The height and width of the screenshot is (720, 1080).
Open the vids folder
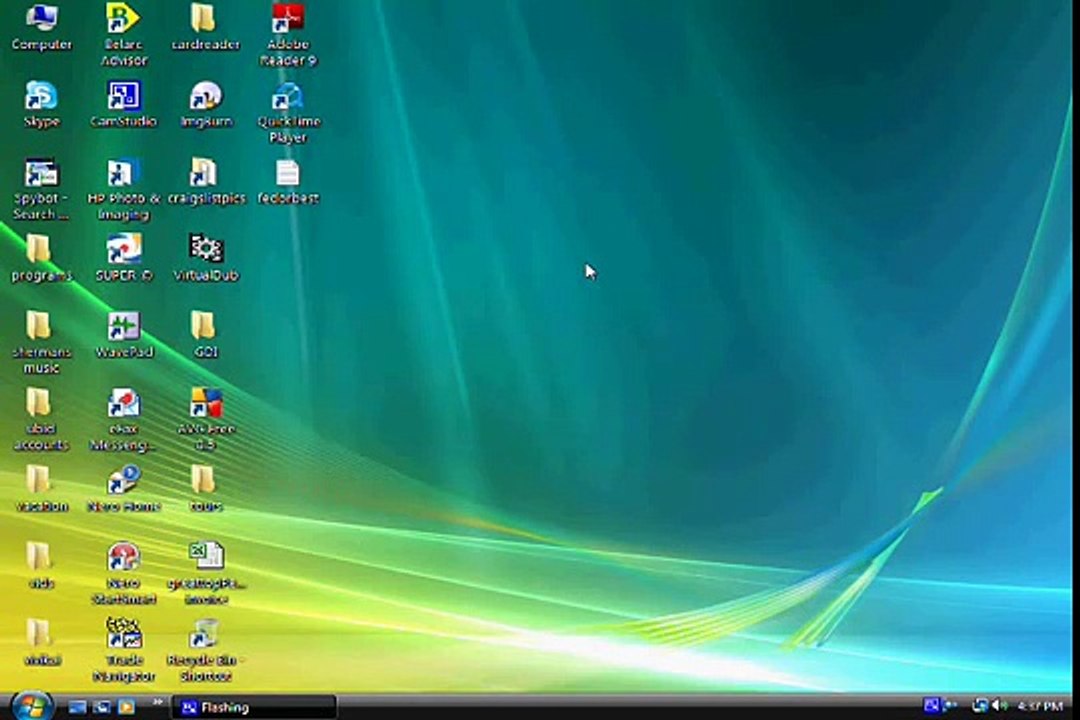point(41,566)
